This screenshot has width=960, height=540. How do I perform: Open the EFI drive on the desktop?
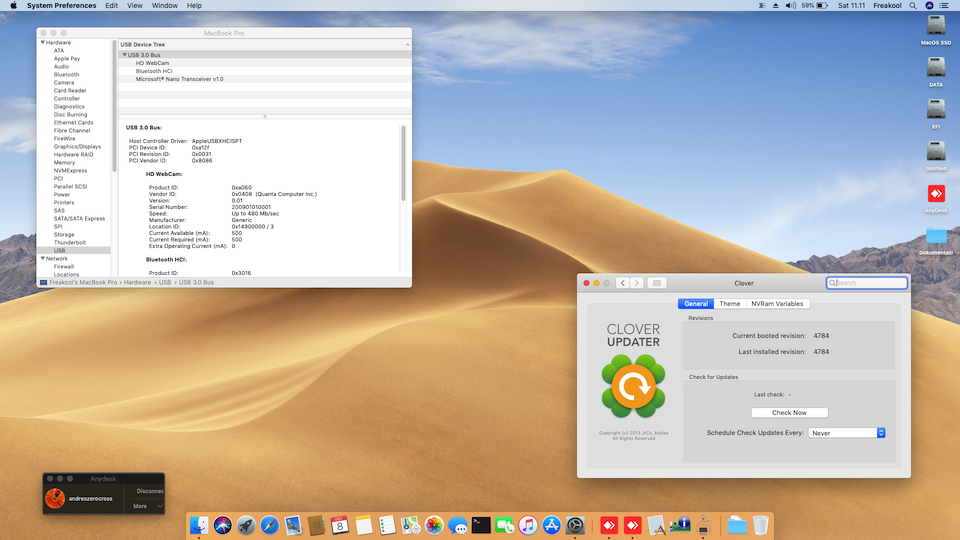(936, 110)
